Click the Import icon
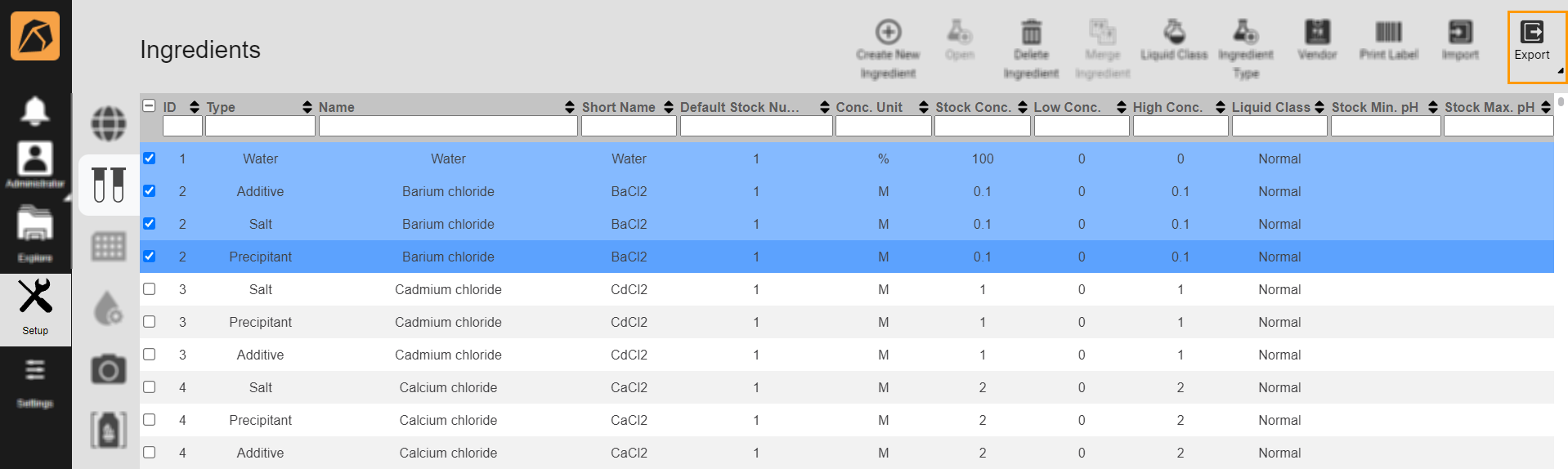 click(x=1460, y=33)
